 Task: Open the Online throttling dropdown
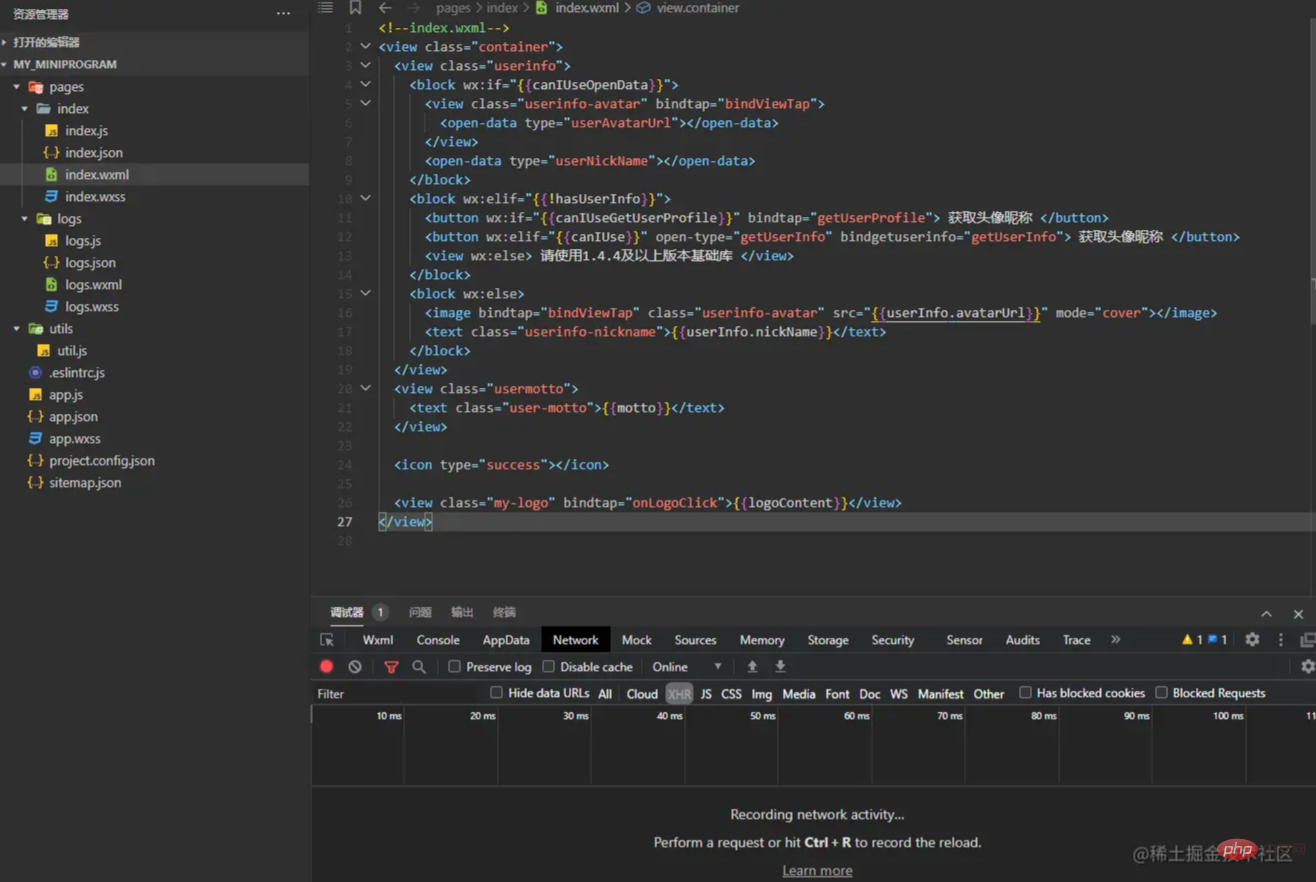coord(686,667)
